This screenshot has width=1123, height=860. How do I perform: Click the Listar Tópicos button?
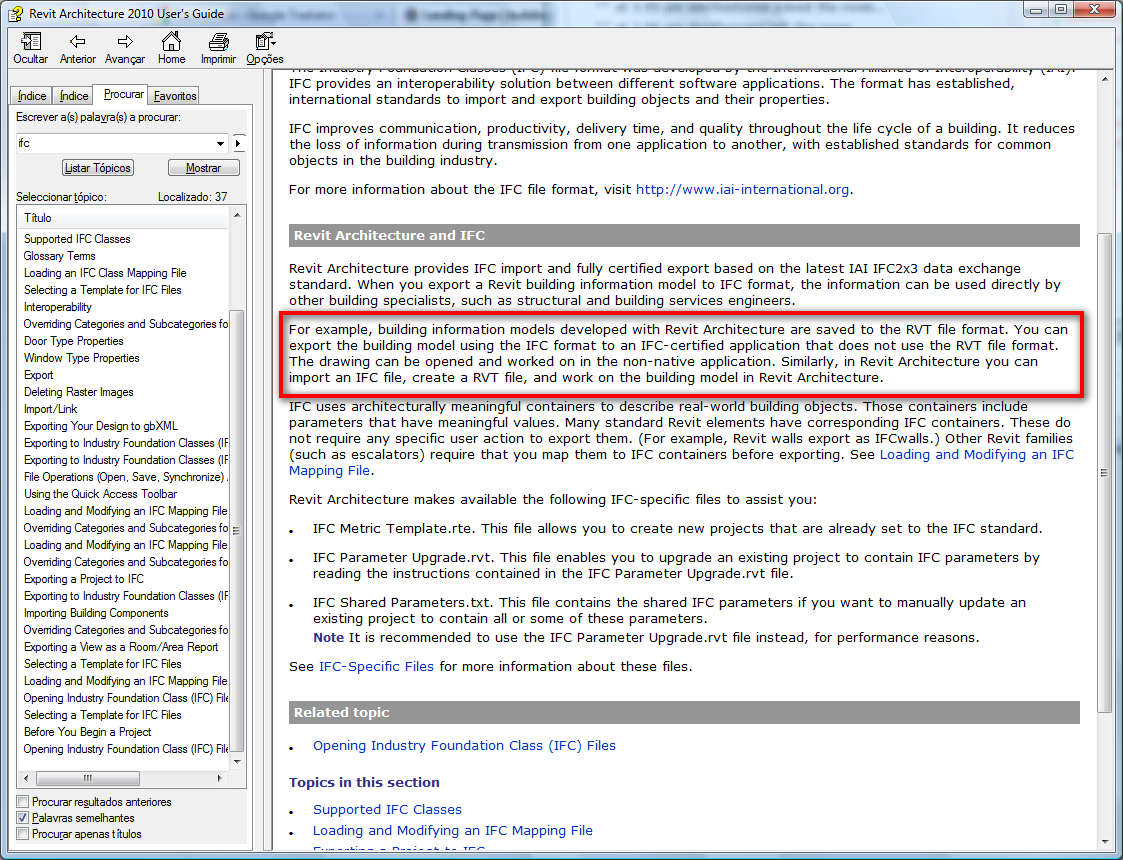(x=98, y=168)
